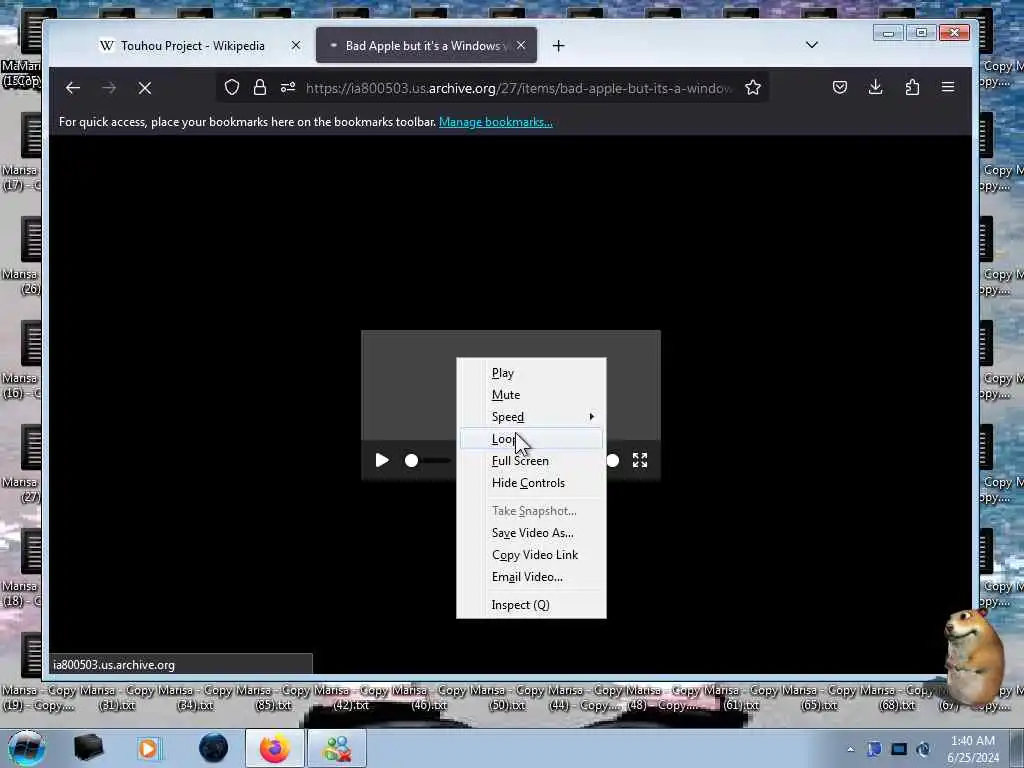Toggle Loop in the context menu
The height and width of the screenshot is (768, 1024).
pos(531,439)
